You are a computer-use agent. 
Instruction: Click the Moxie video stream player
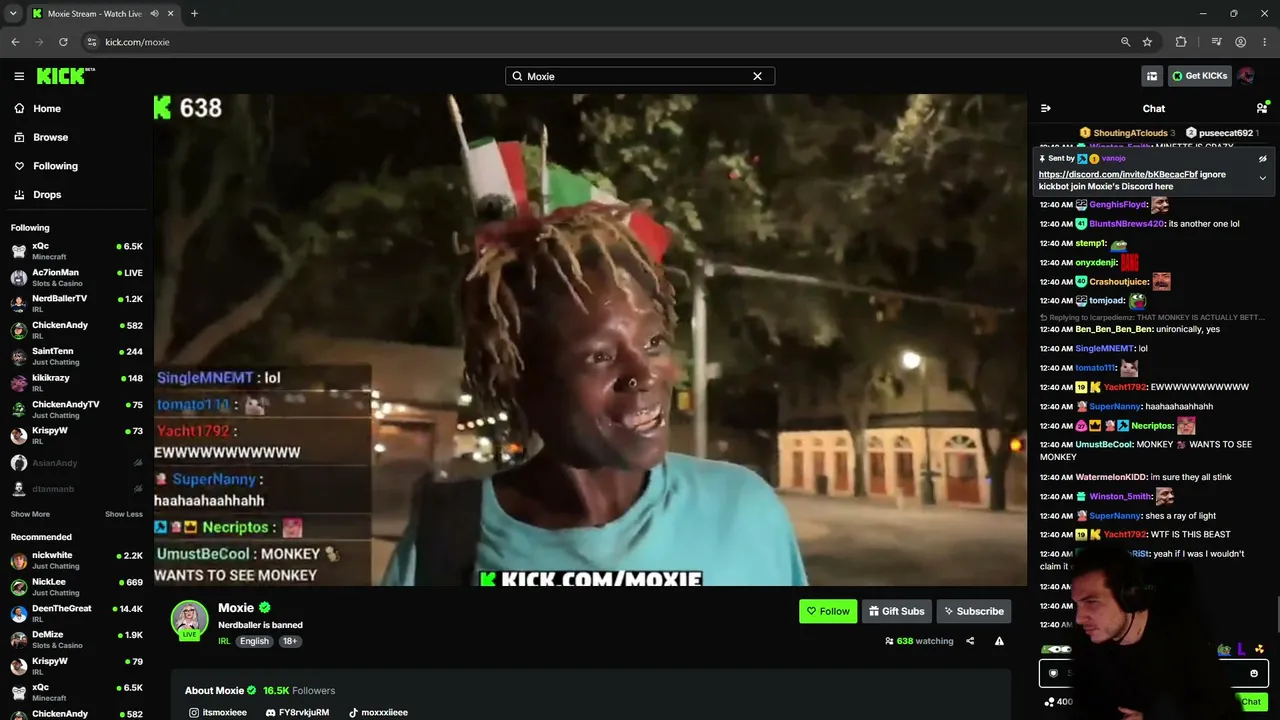(590, 340)
